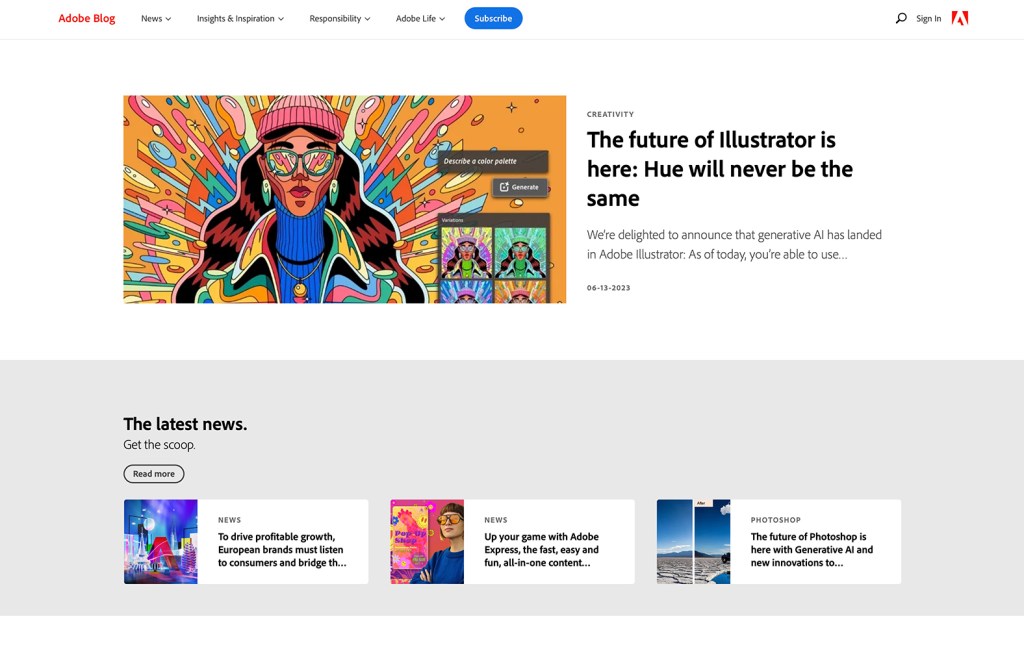Click the PHOTOSHOP category label

[775, 520]
